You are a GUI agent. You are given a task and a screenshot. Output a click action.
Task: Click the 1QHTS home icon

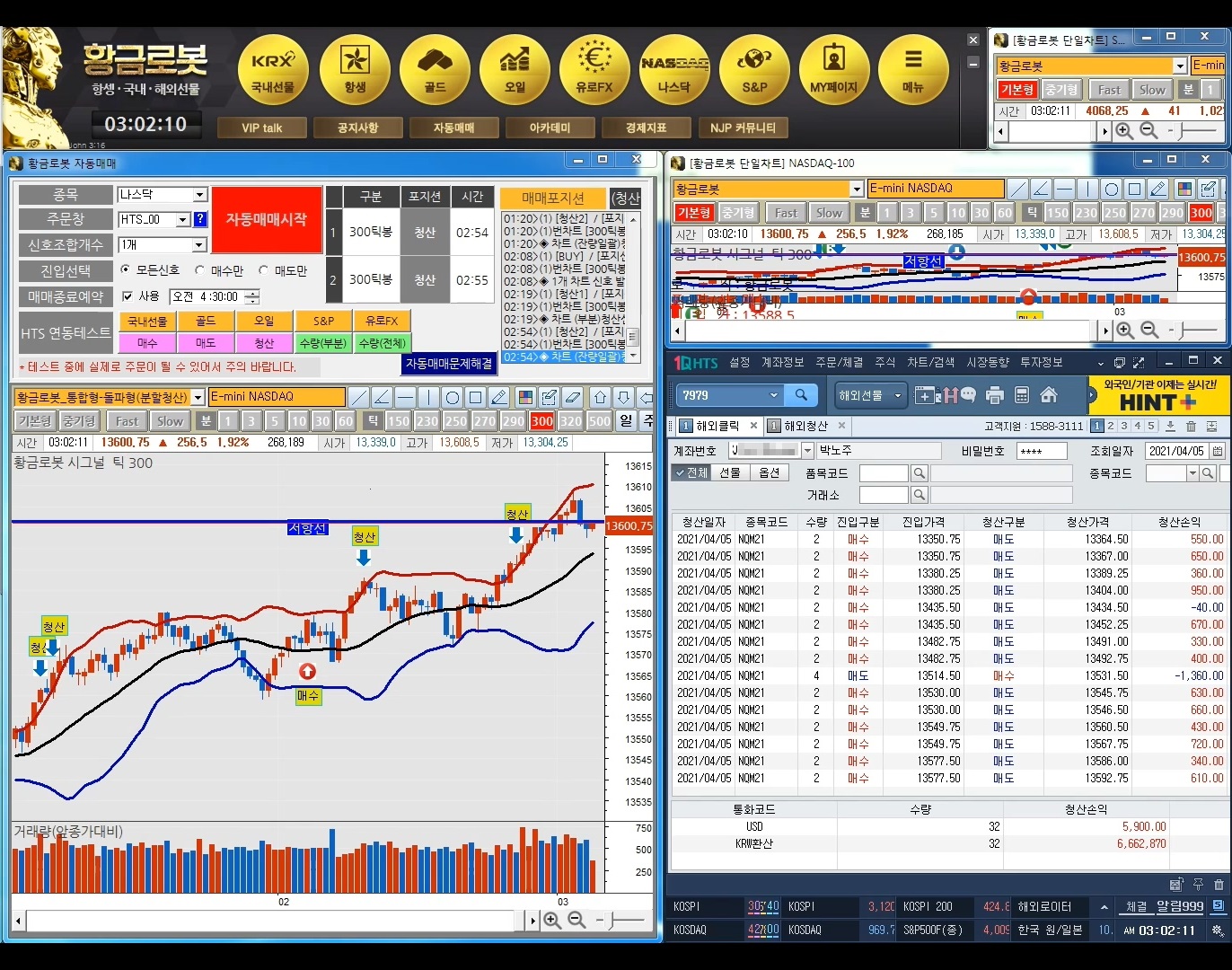pyautogui.click(x=1048, y=395)
